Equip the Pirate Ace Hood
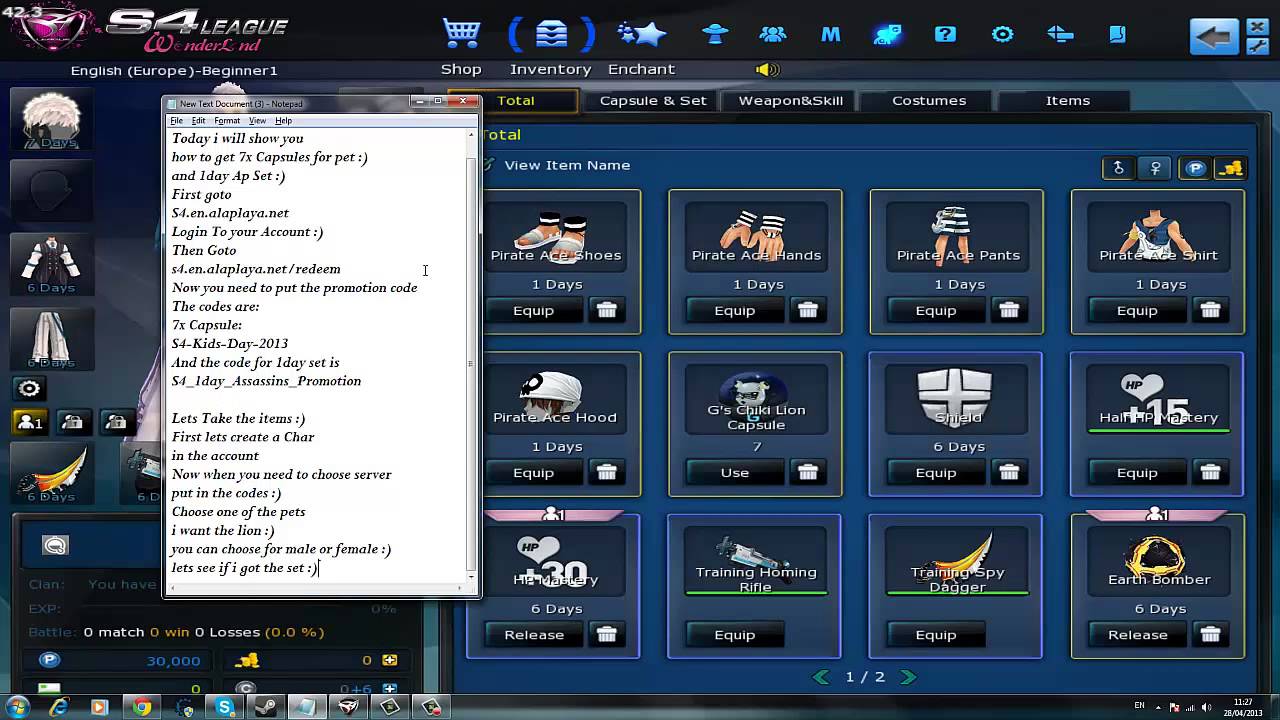This screenshot has height=720, width=1280. [533, 472]
